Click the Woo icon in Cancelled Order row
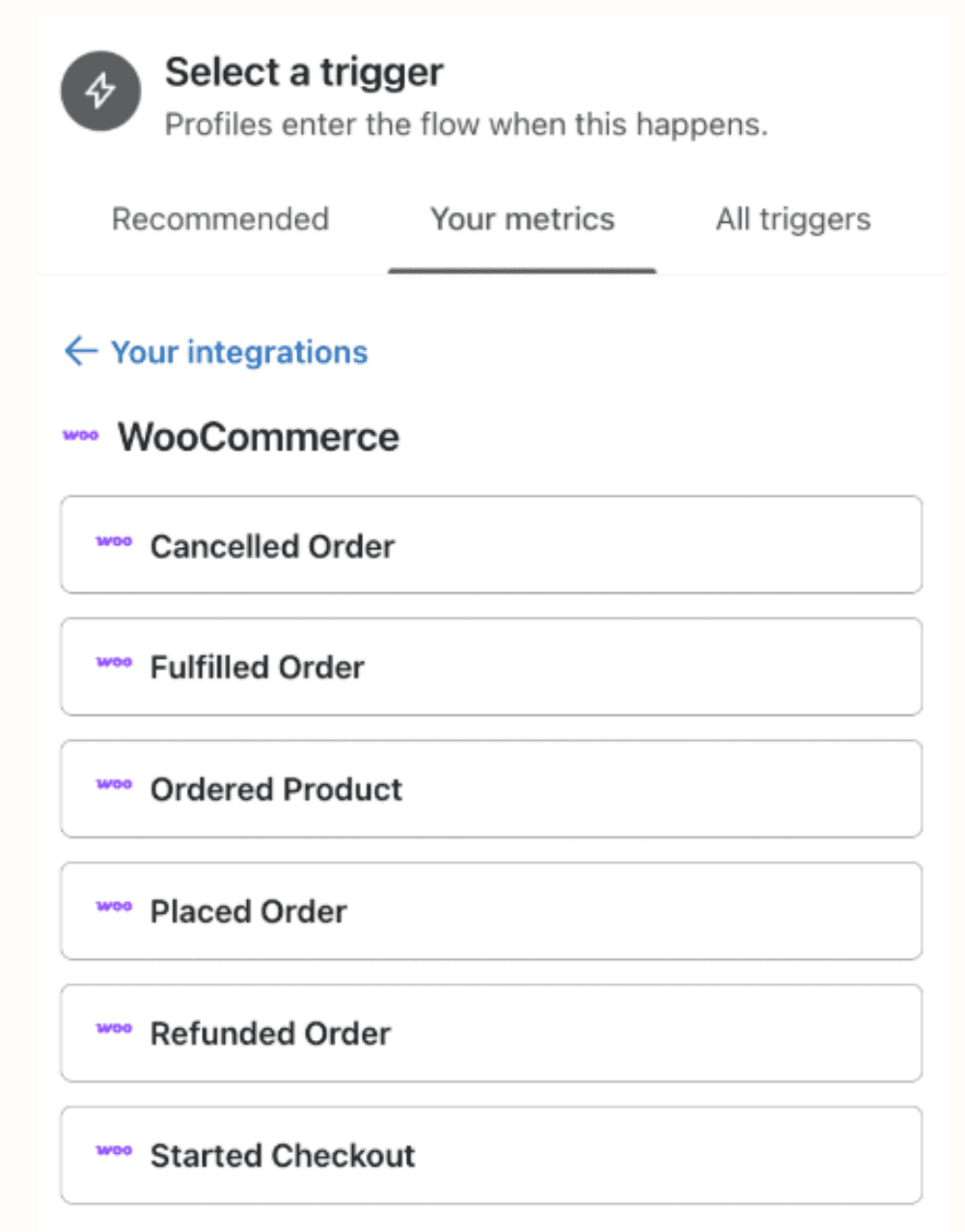965x1232 pixels. 114,542
